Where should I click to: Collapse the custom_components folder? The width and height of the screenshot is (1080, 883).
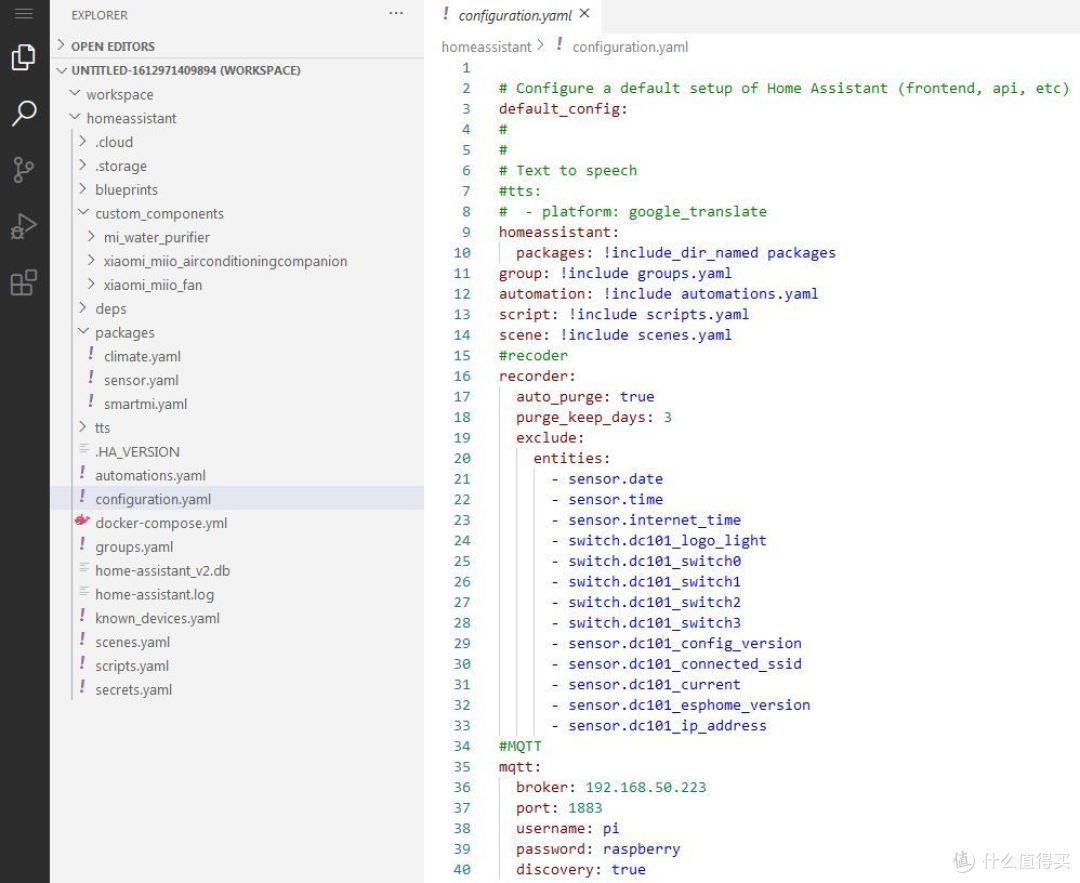(159, 214)
